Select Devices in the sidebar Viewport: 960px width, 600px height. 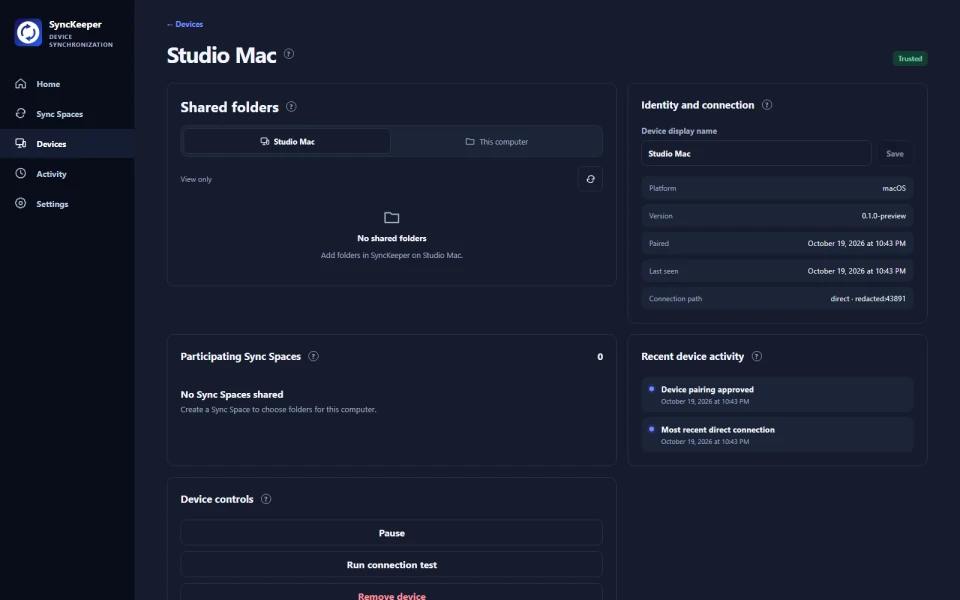pyautogui.click(x=67, y=144)
